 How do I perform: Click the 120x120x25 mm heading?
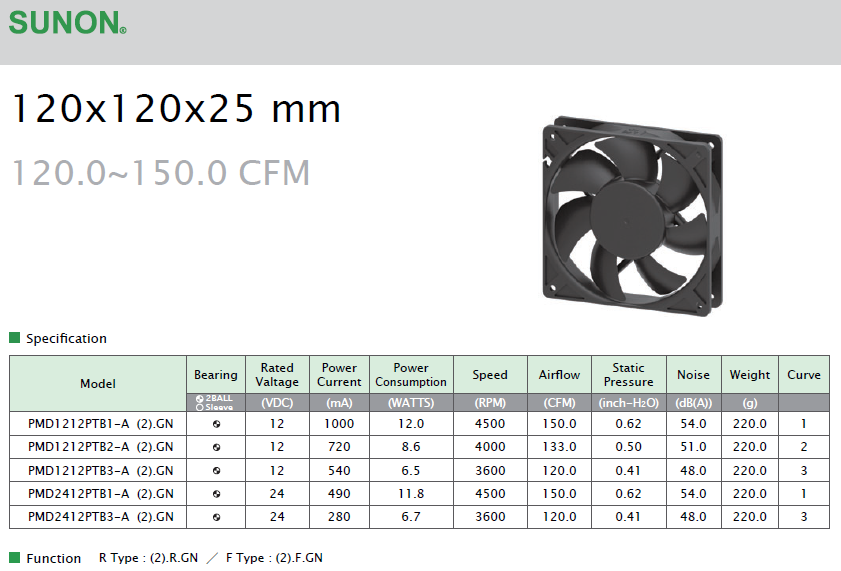tap(176, 109)
